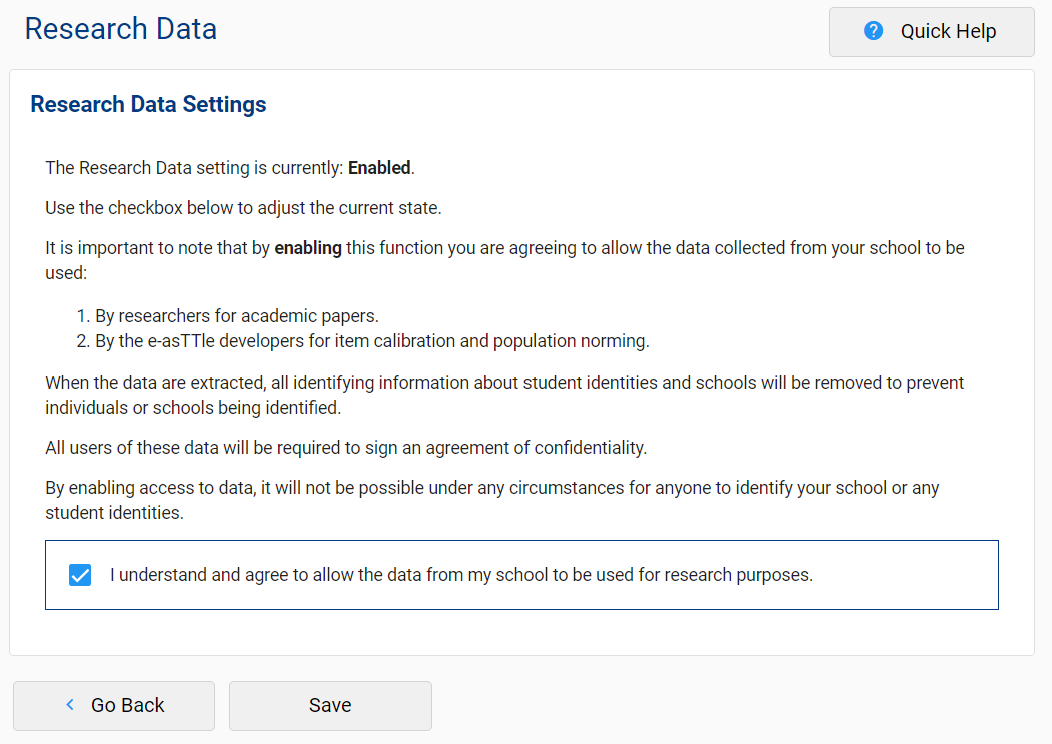Click the Save button
This screenshot has width=1052, height=744.
coord(330,705)
